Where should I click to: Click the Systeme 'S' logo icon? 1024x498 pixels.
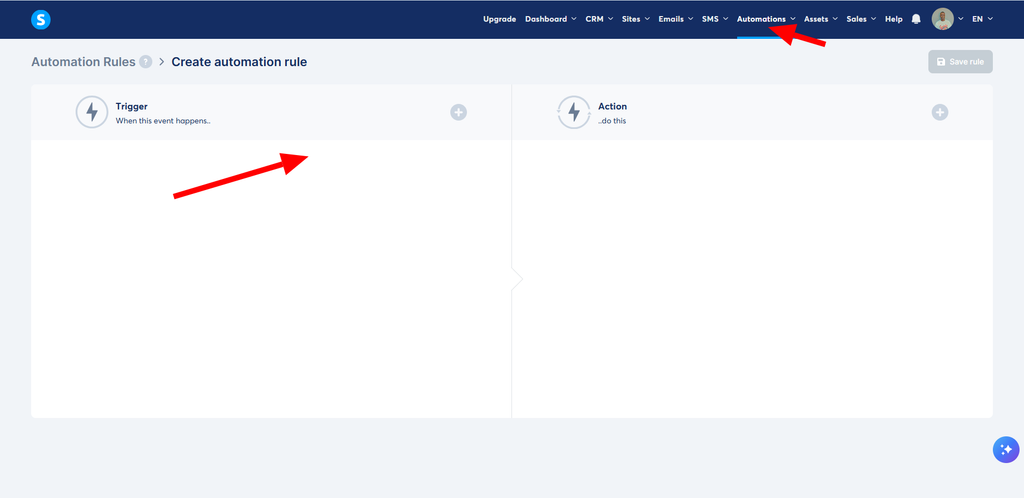(x=40, y=20)
